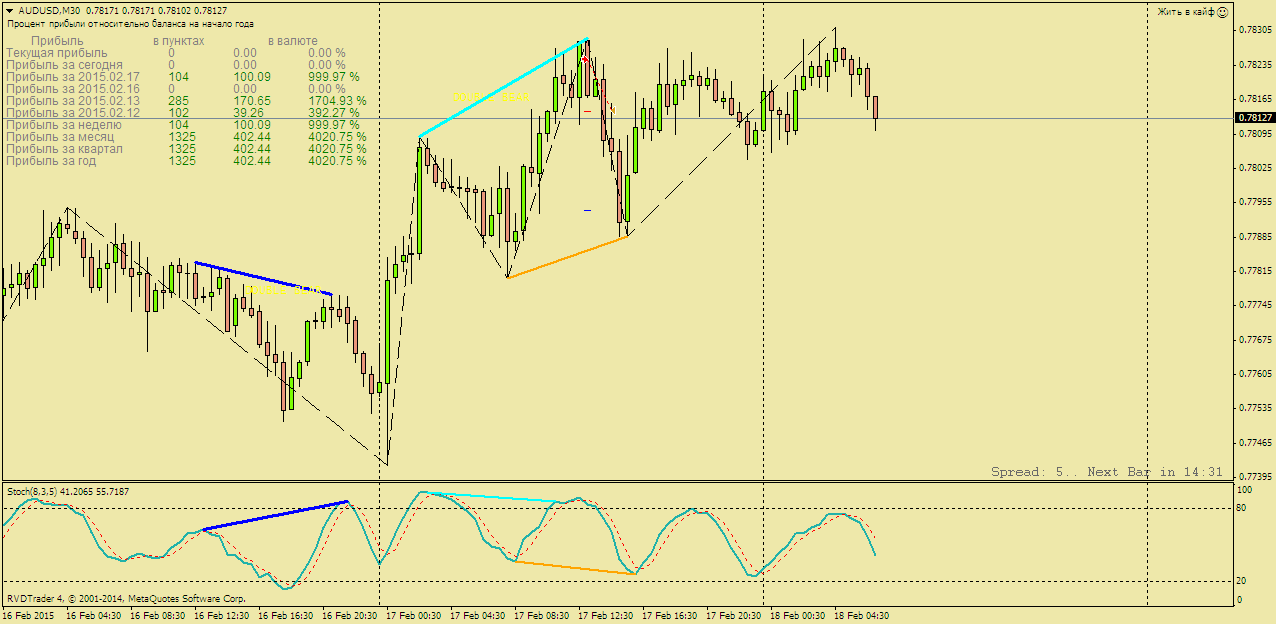Select the orange line in Stochastic window
The height and width of the screenshot is (624, 1276).
[575, 567]
